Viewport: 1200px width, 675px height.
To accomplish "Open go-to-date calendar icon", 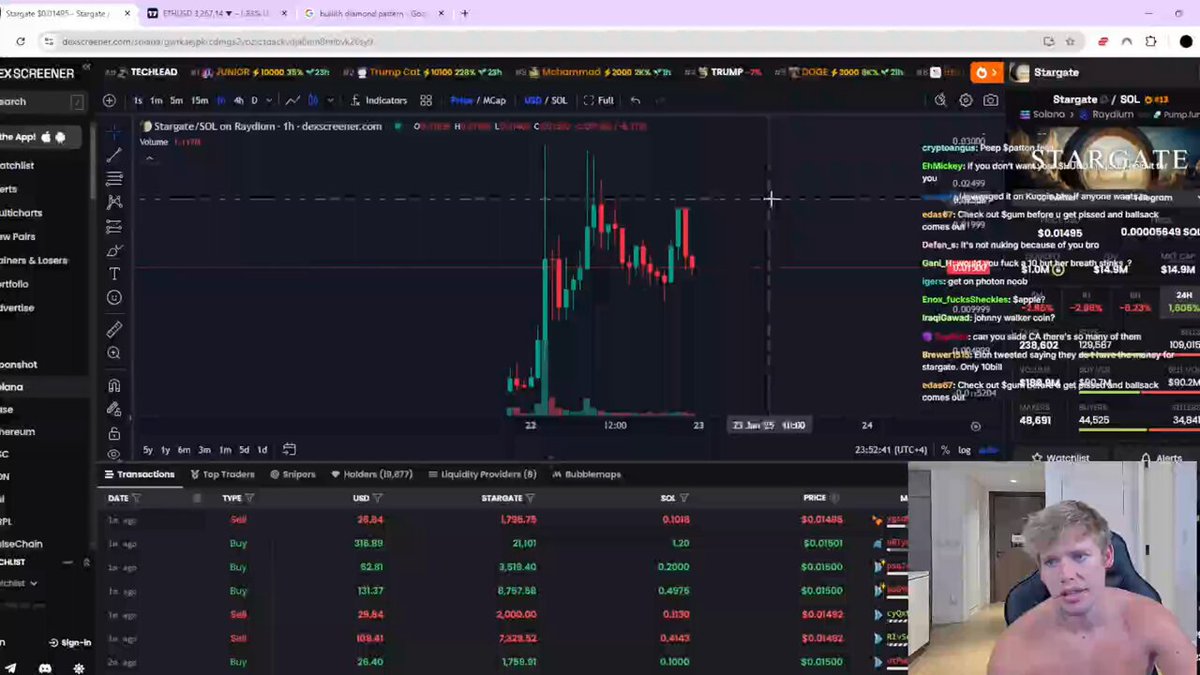I will (x=289, y=449).
